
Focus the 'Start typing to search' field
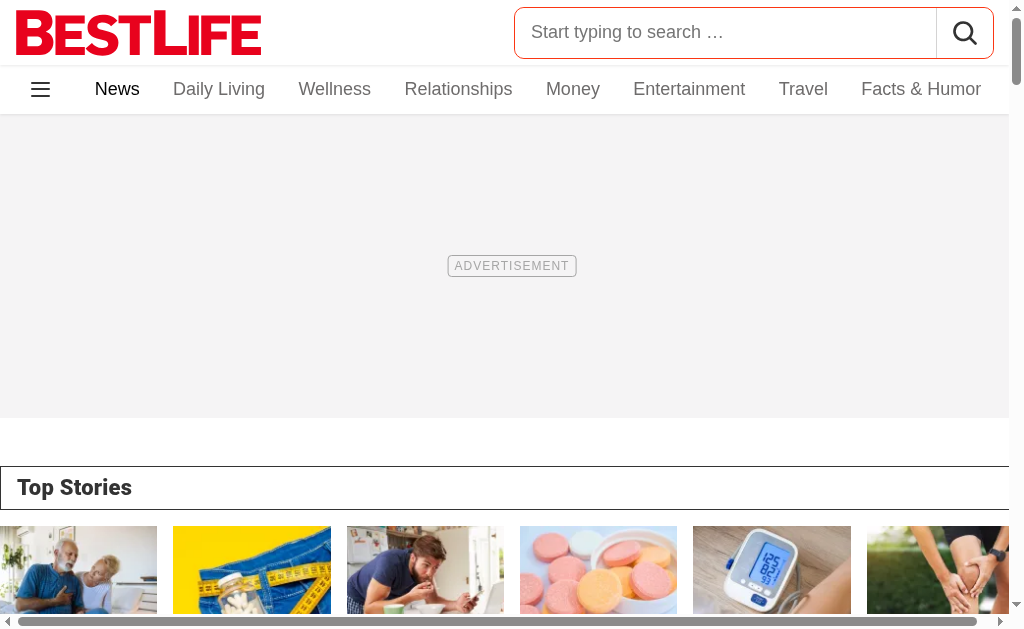[726, 33]
